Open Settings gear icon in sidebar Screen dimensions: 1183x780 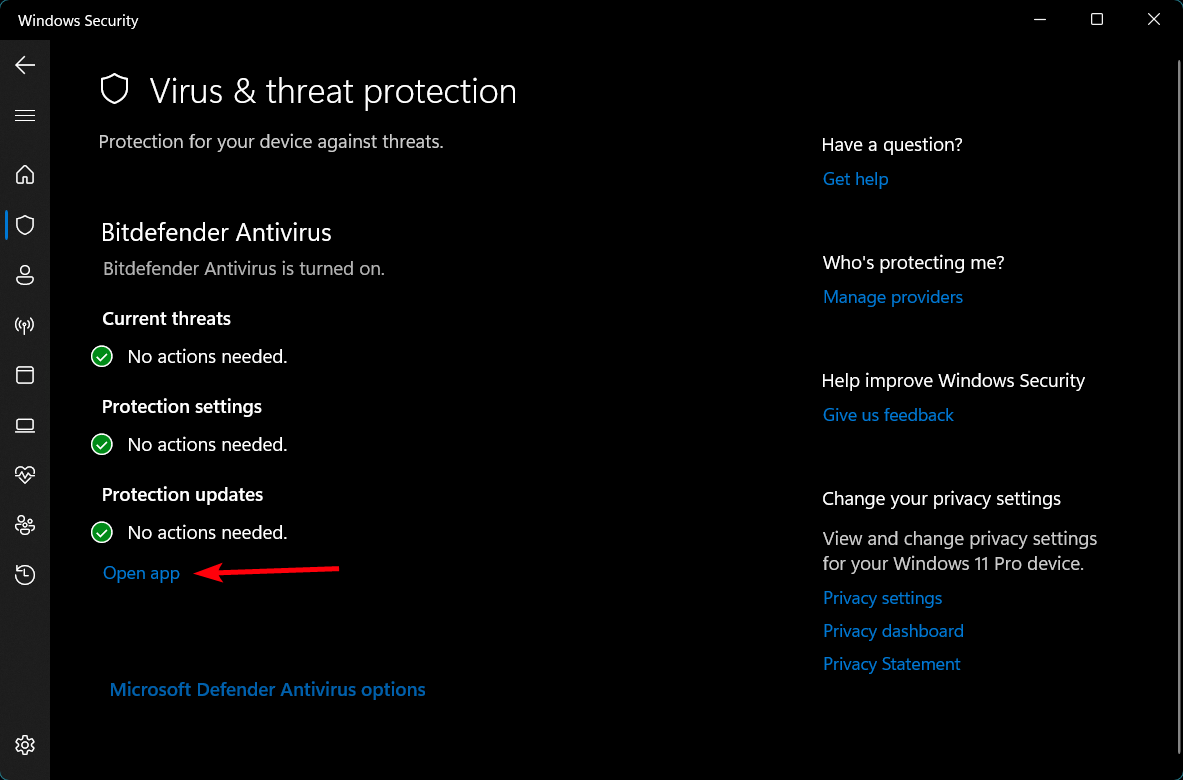[x=25, y=745]
